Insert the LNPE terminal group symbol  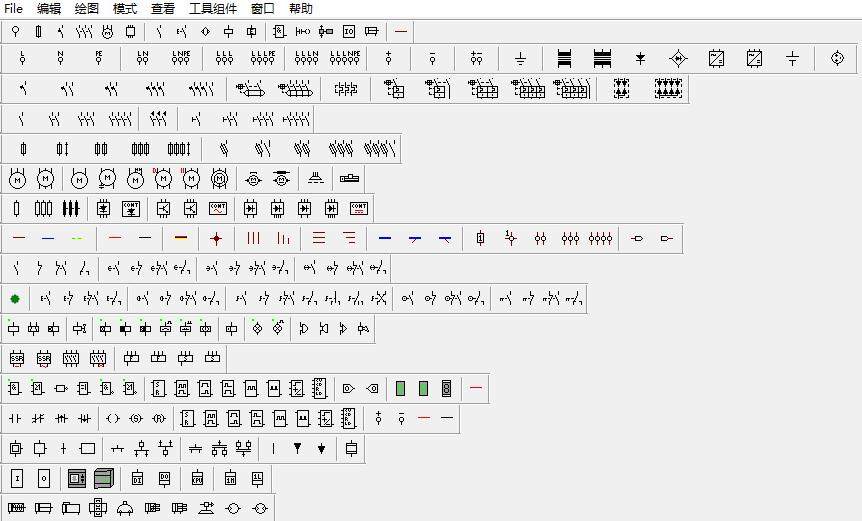pyautogui.click(x=181, y=59)
